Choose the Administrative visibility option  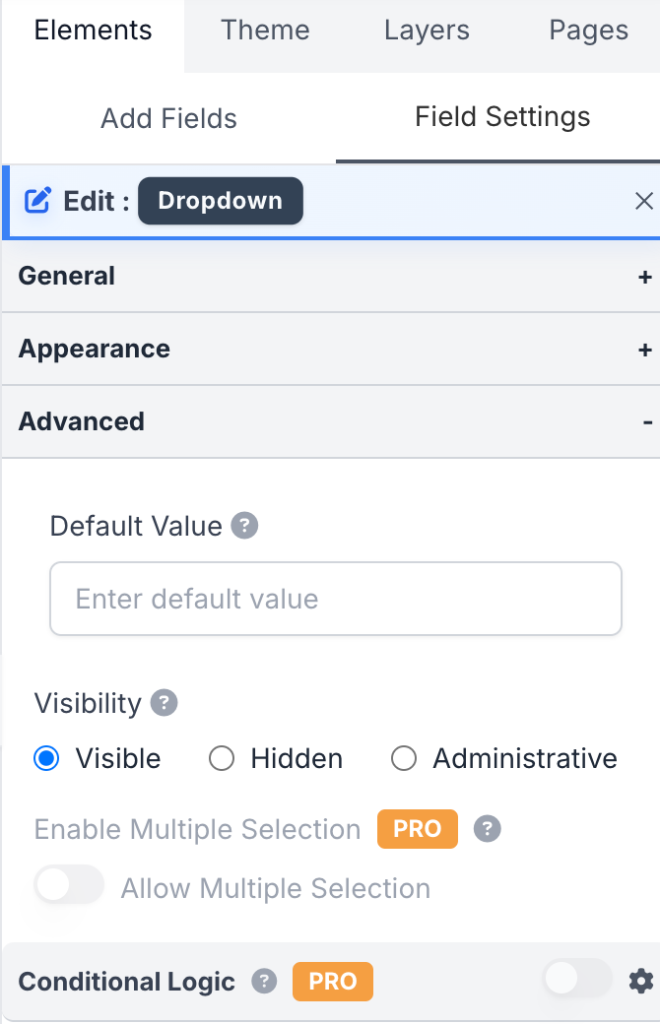click(x=403, y=759)
